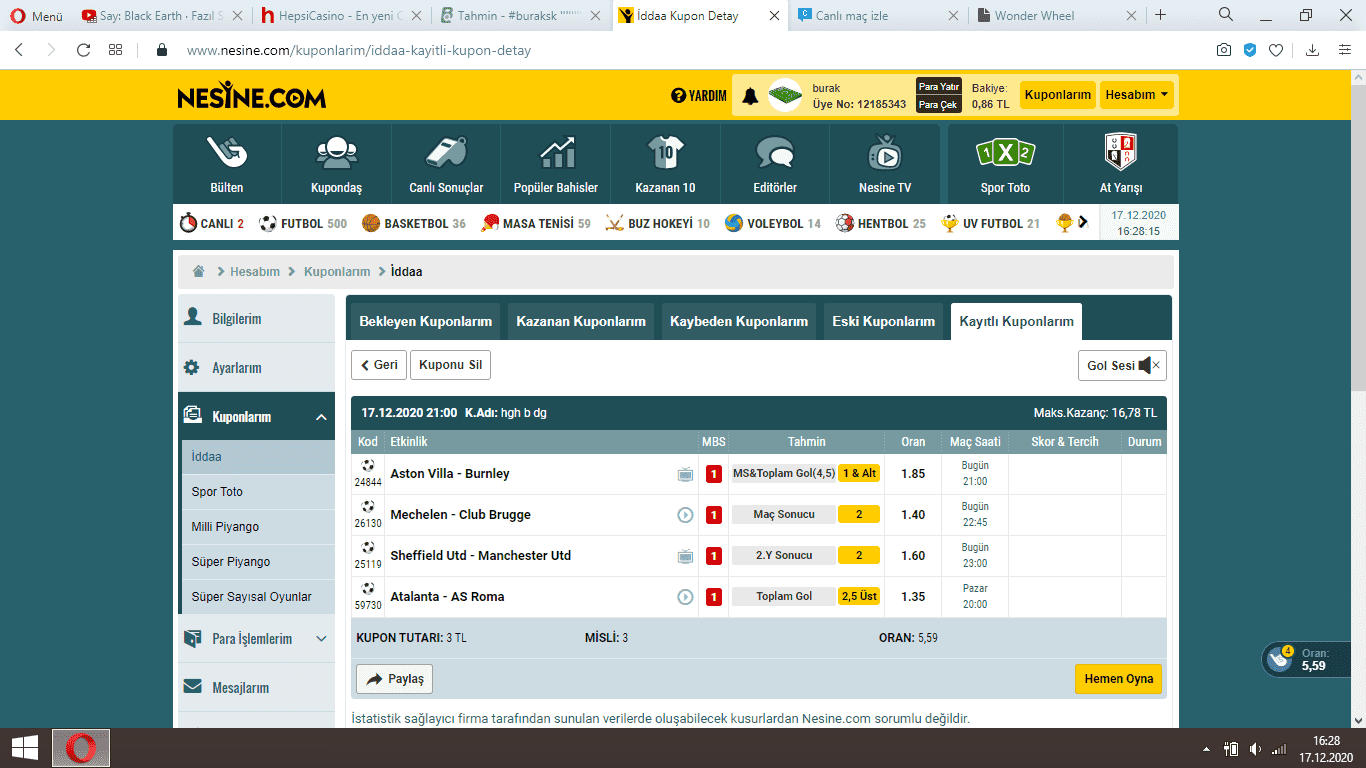Screen dimensions: 1366x768
Task: Click Opera ad blocker shield icon
Action: pos(1250,49)
